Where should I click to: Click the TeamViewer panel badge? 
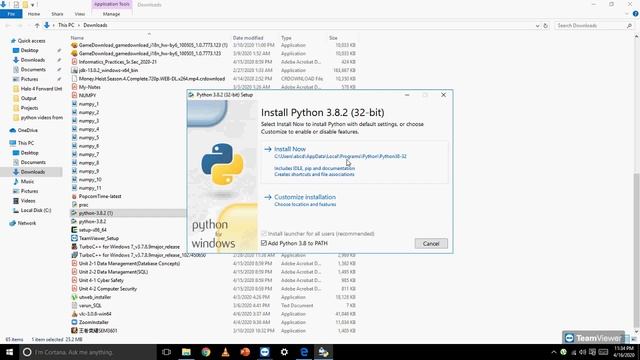(x=593, y=338)
